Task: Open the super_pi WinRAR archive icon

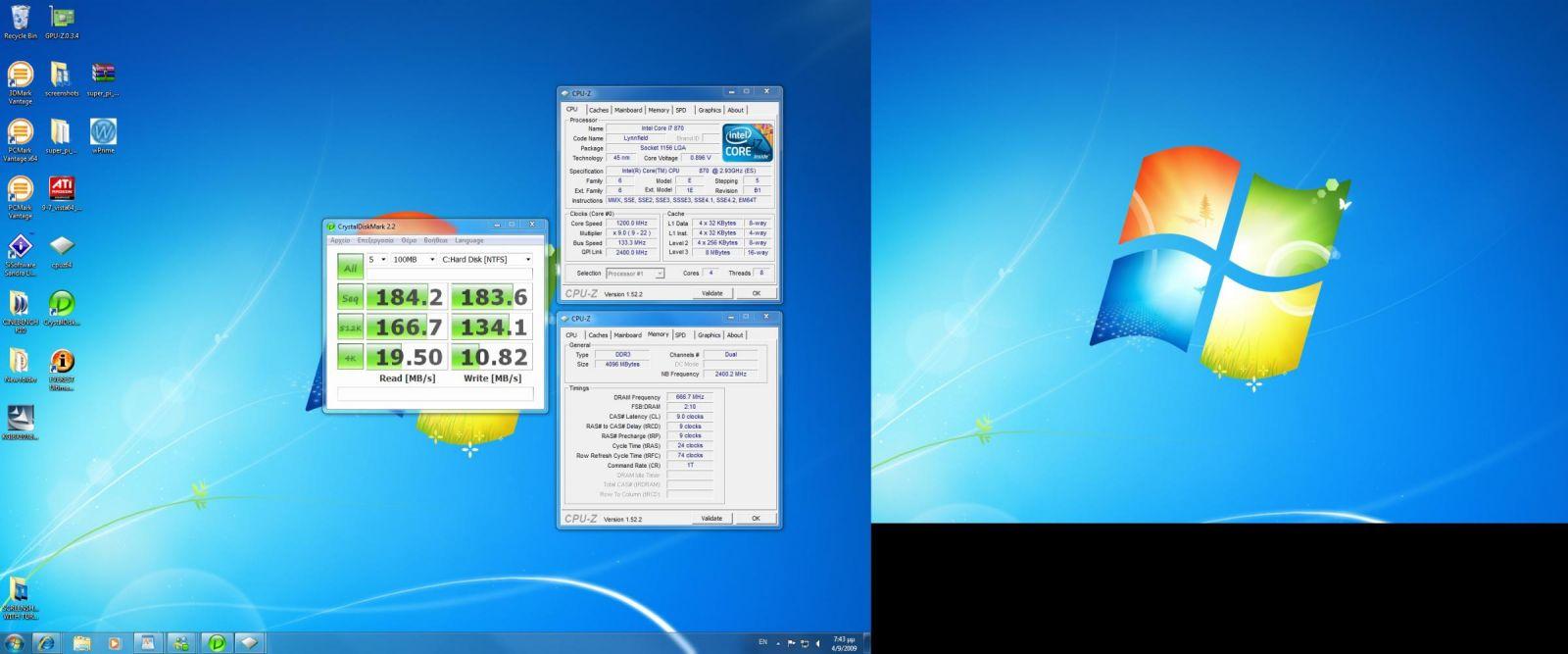Action: pyautogui.click(x=103, y=78)
